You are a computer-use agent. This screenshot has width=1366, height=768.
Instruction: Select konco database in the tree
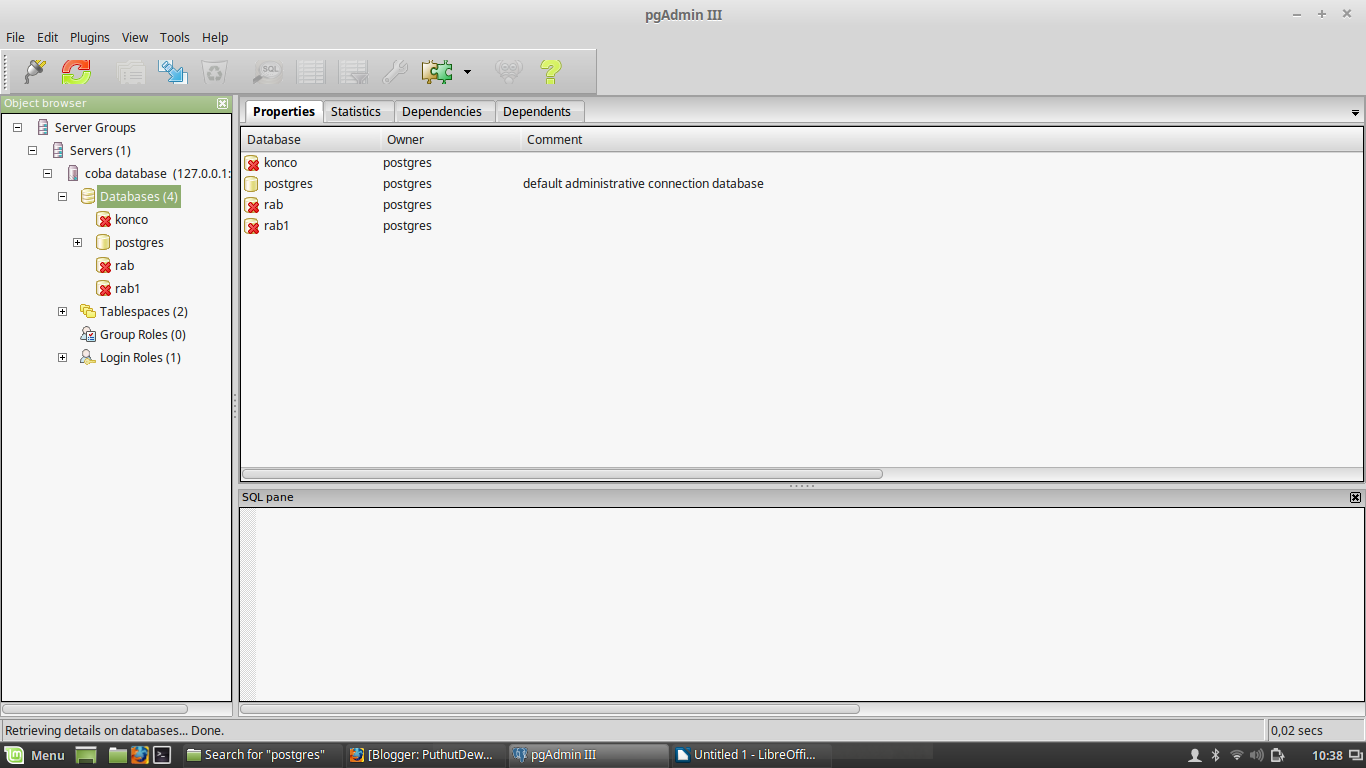click(x=131, y=220)
